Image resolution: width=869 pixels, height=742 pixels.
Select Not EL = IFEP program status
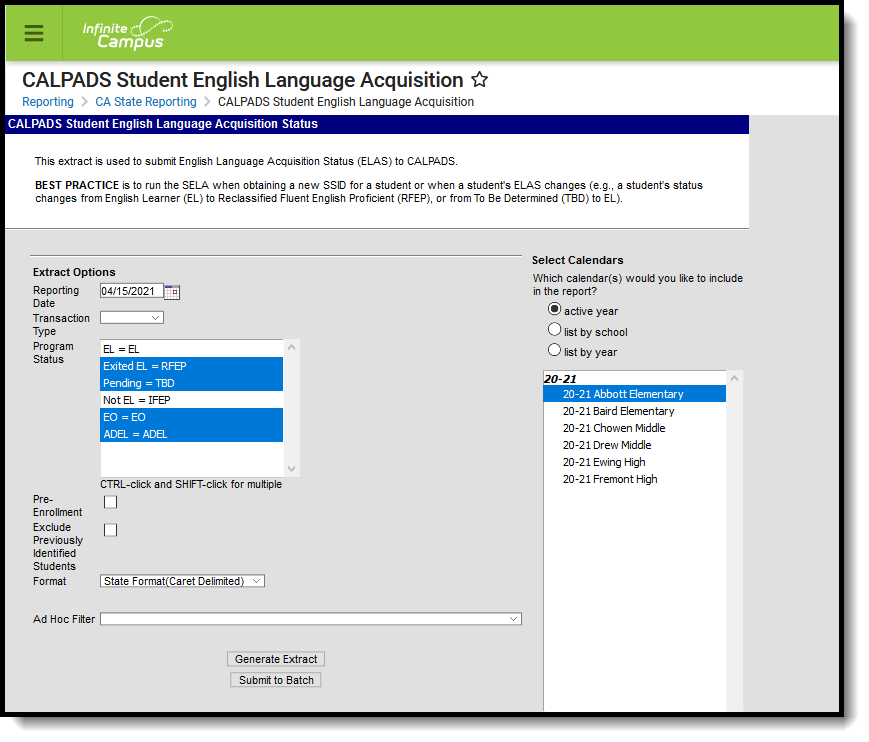pyautogui.click(x=192, y=400)
